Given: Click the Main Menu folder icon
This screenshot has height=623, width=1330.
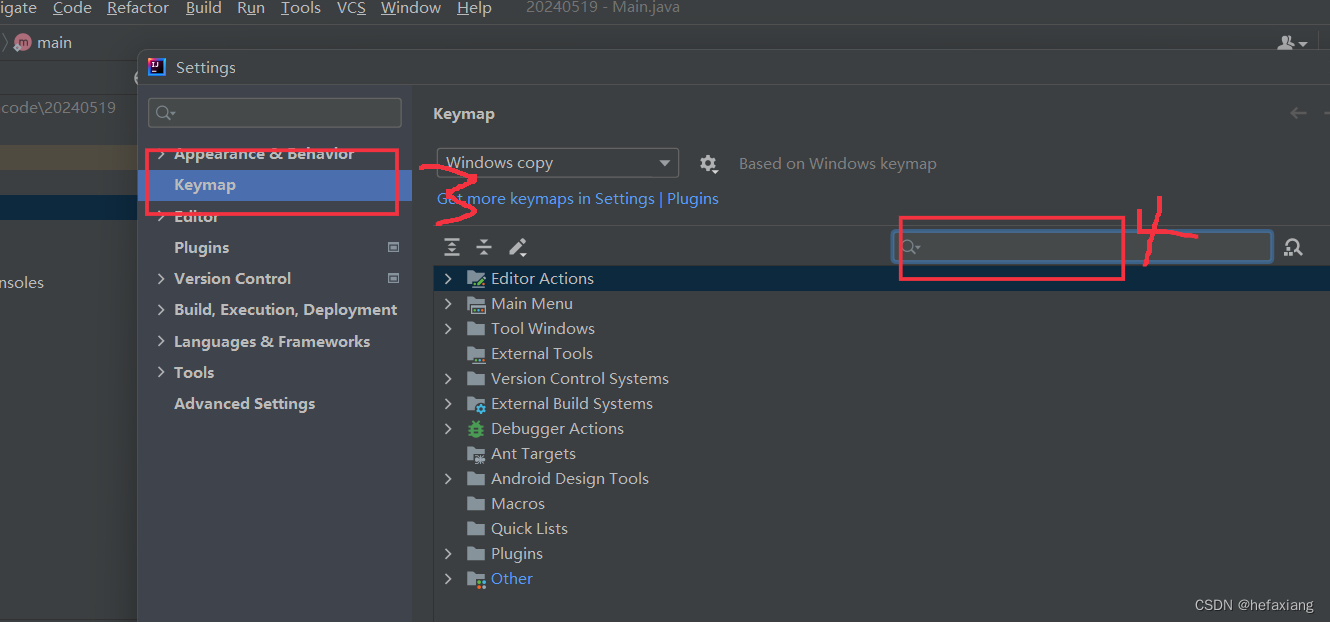Looking at the screenshot, I should coord(476,304).
